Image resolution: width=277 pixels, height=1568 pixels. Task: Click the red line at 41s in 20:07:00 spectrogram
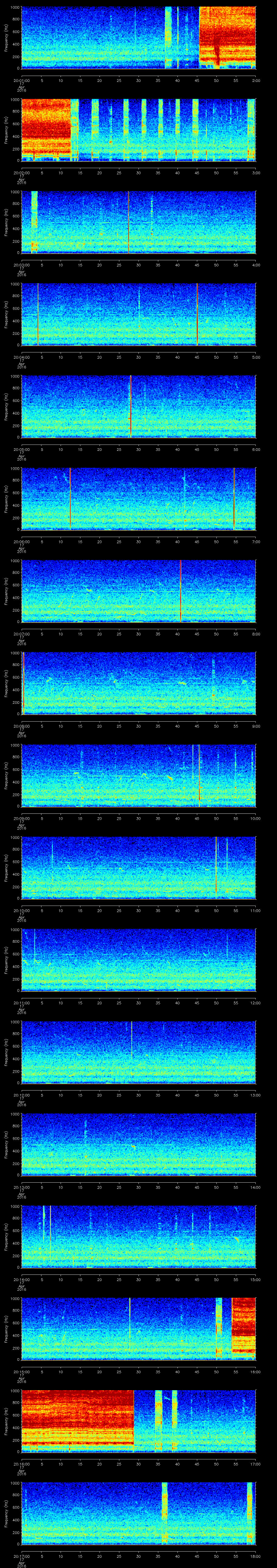click(x=181, y=590)
